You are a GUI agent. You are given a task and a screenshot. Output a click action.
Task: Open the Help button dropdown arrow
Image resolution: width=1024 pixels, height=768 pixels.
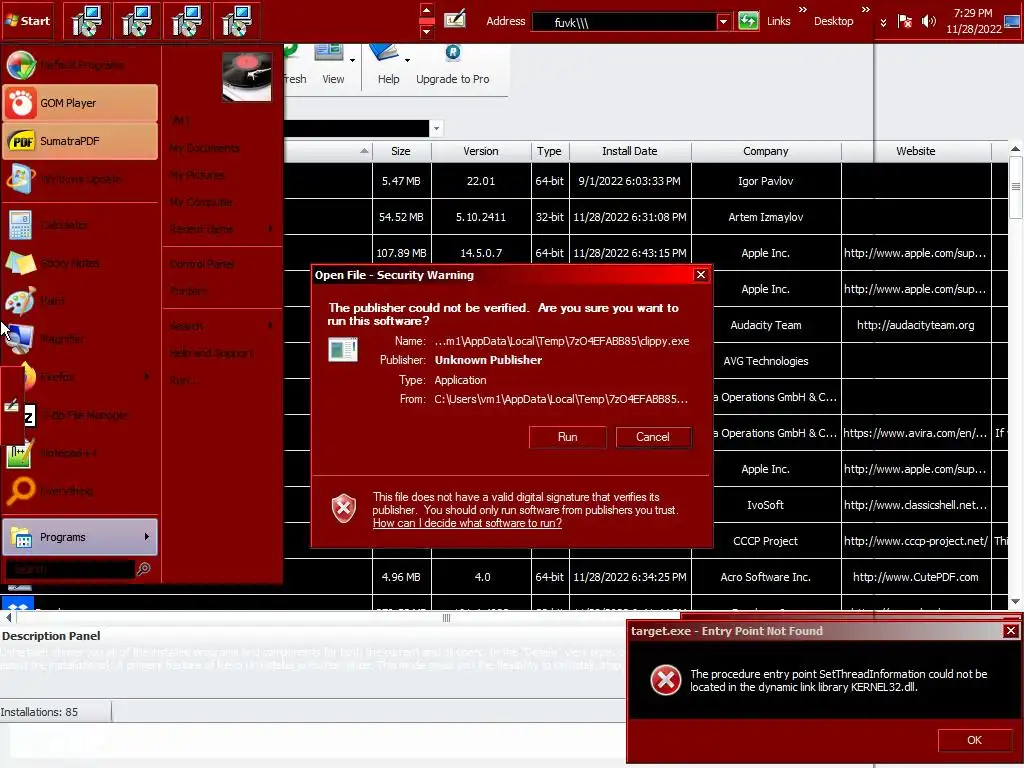407,60
